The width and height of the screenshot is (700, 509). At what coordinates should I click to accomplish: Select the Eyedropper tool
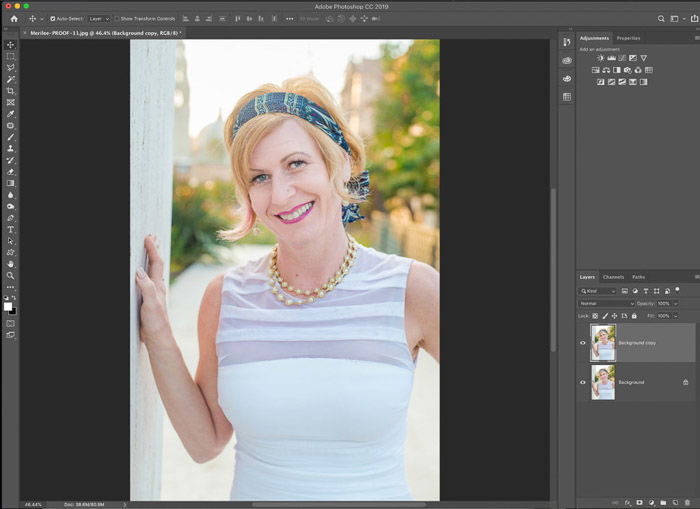click(x=10, y=114)
